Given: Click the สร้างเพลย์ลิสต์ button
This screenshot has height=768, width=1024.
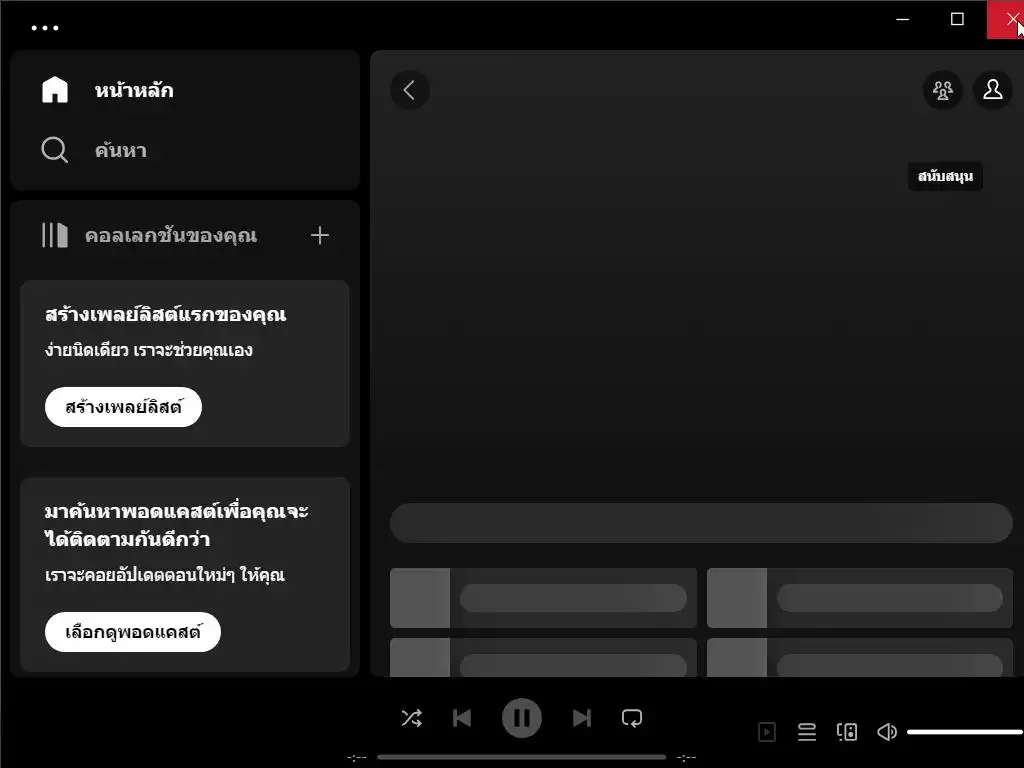Looking at the screenshot, I should pyautogui.click(x=123, y=407).
